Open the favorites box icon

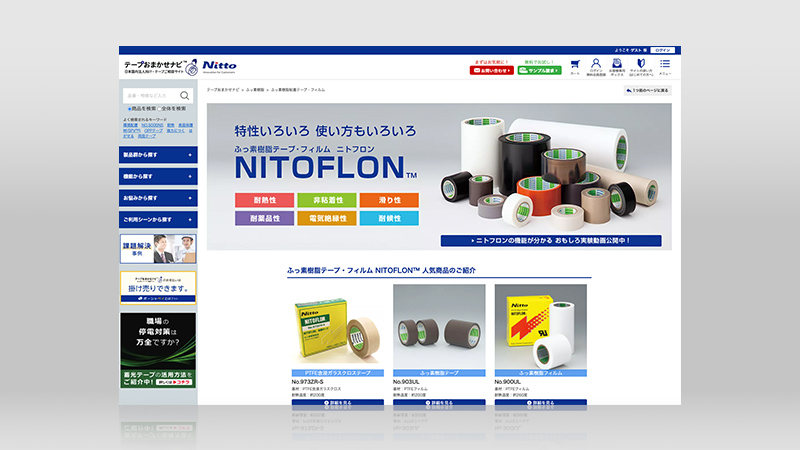pyautogui.click(x=617, y=65)
